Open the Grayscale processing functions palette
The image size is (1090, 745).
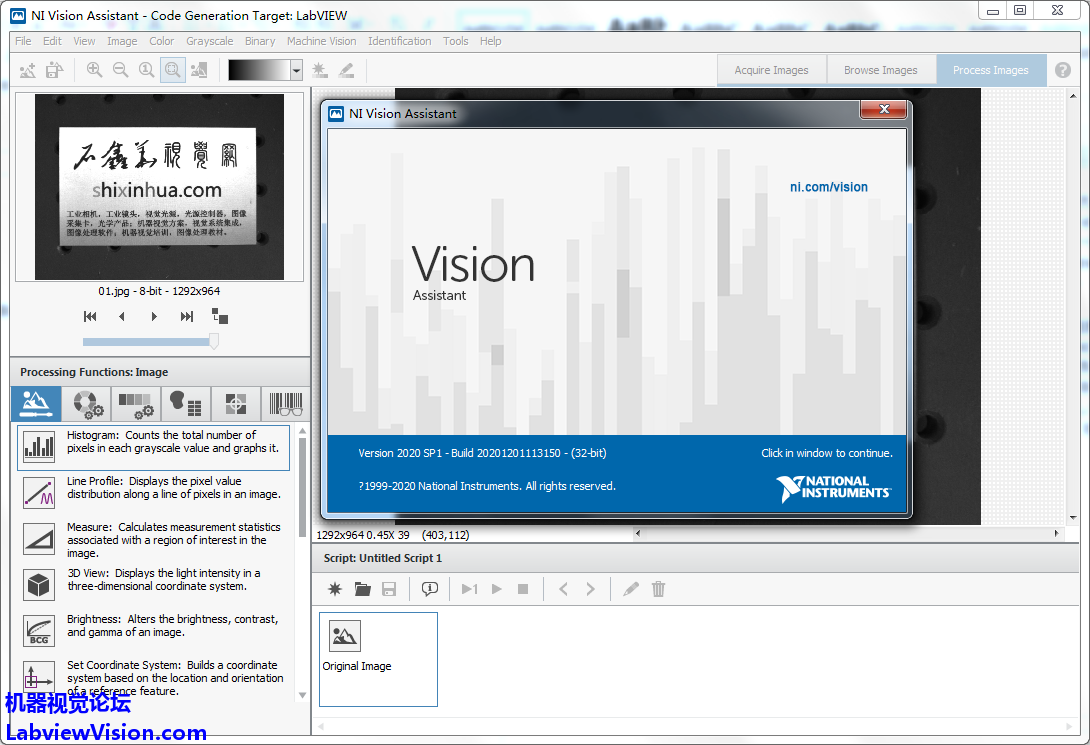tap(135, 404)
